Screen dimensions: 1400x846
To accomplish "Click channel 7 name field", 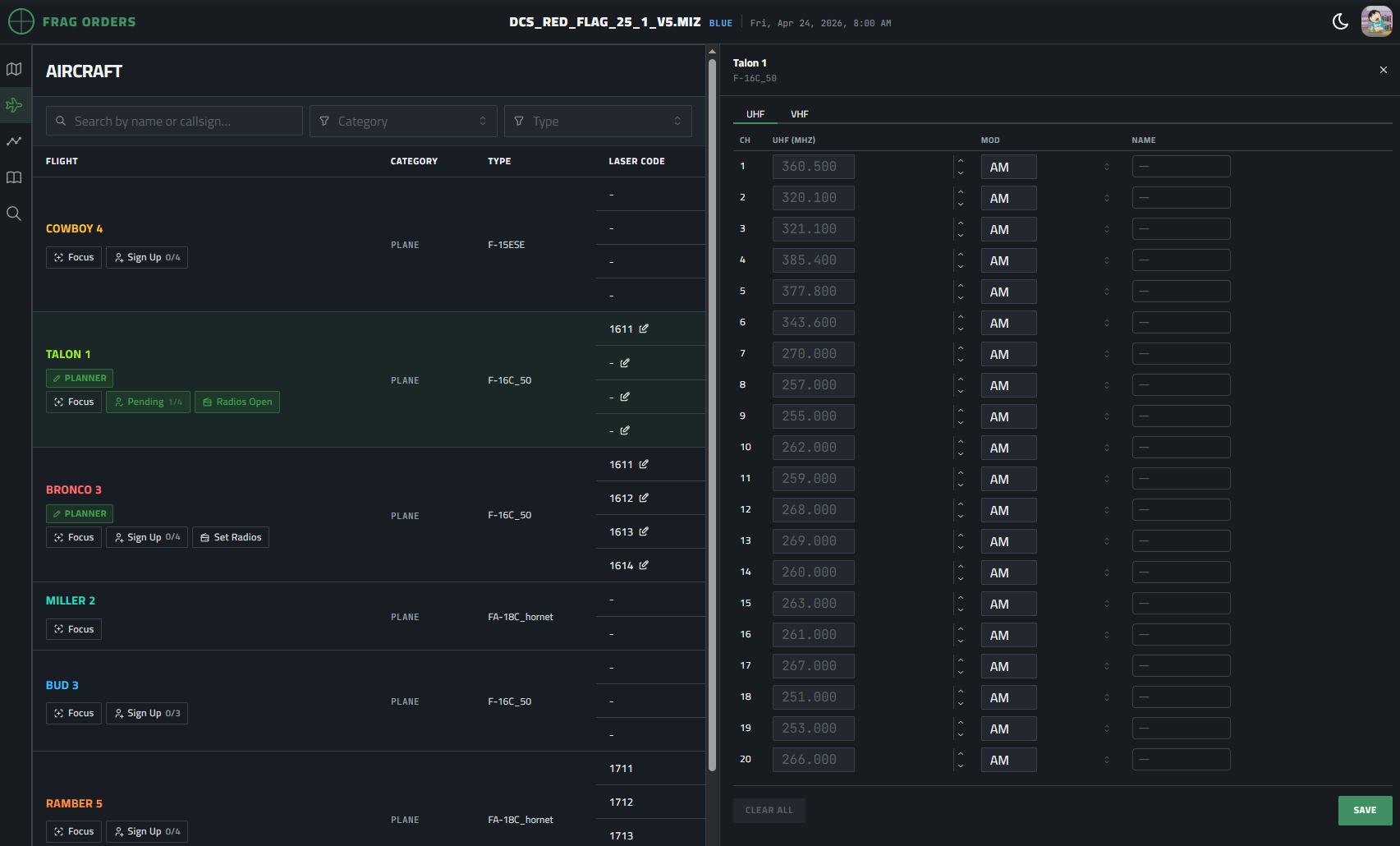I will [x=1181, y=354].
